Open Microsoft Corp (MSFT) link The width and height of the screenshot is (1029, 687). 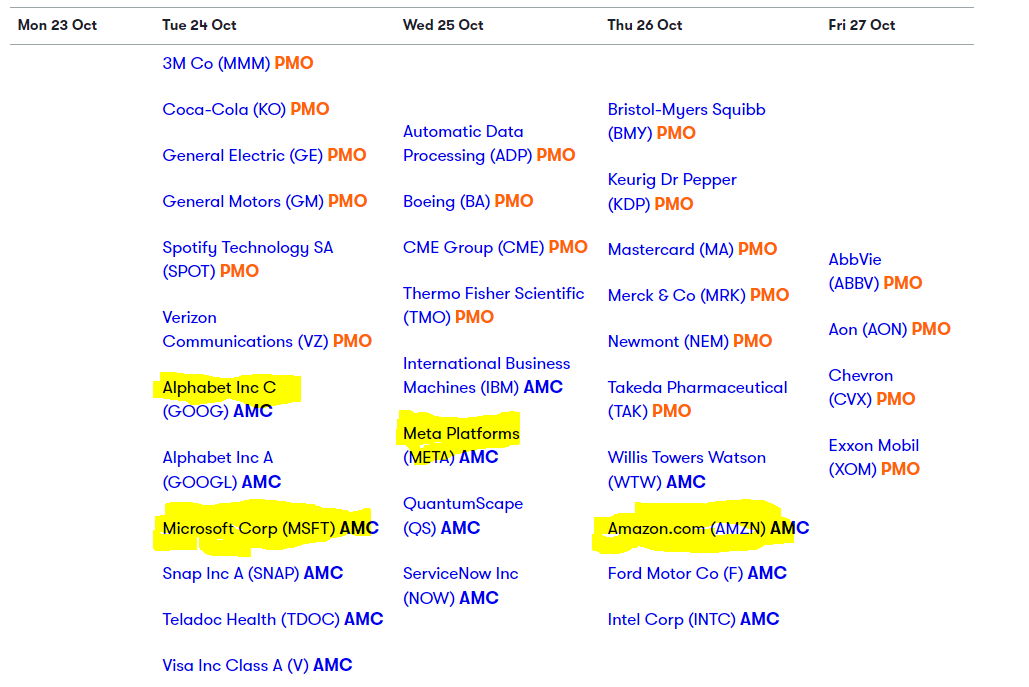[249, 528]
